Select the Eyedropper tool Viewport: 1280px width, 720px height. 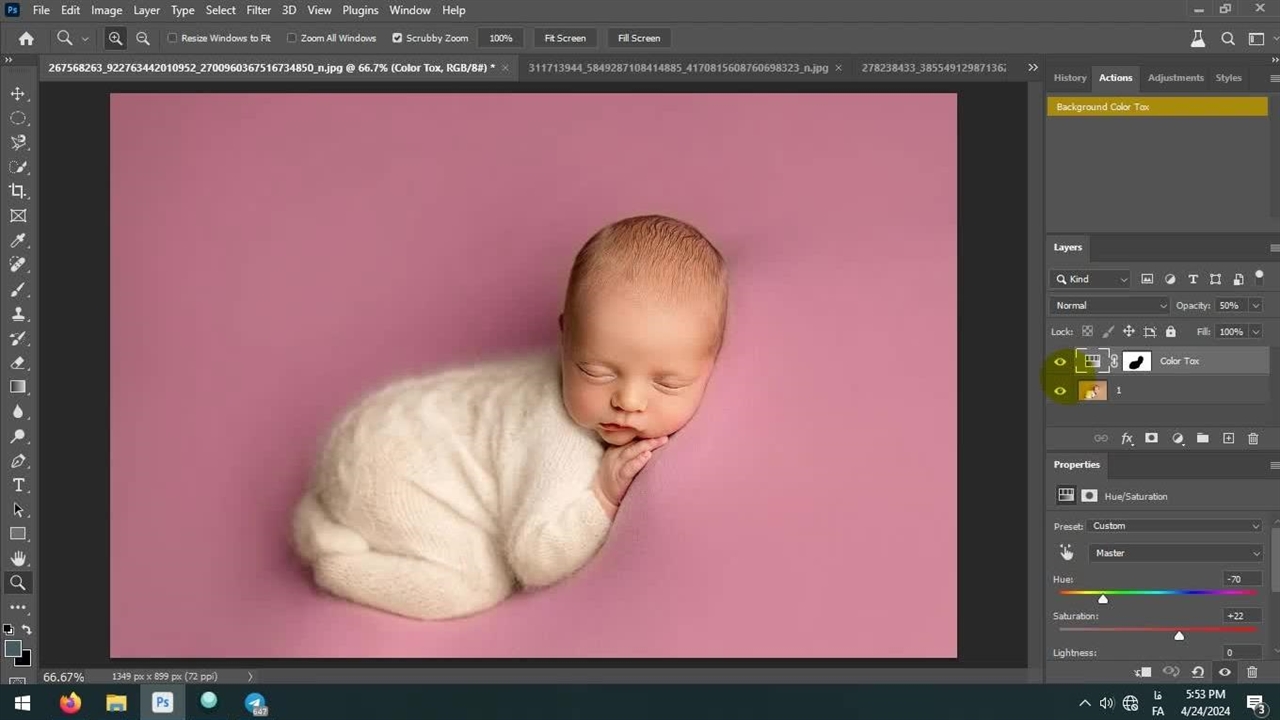(18, 240)
